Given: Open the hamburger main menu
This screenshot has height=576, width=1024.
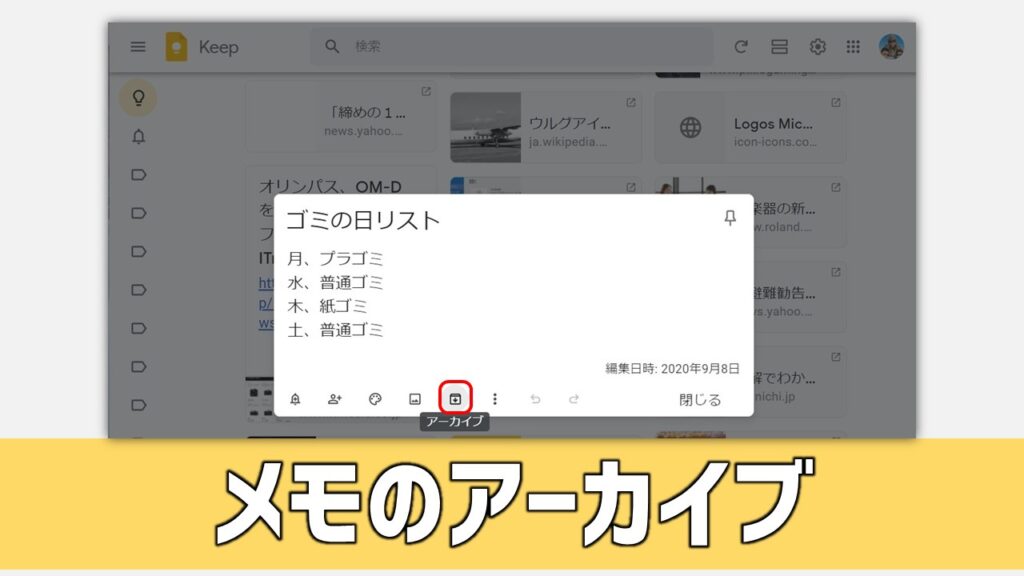Looking at the screenshot, I should click(x=138, y=47).
